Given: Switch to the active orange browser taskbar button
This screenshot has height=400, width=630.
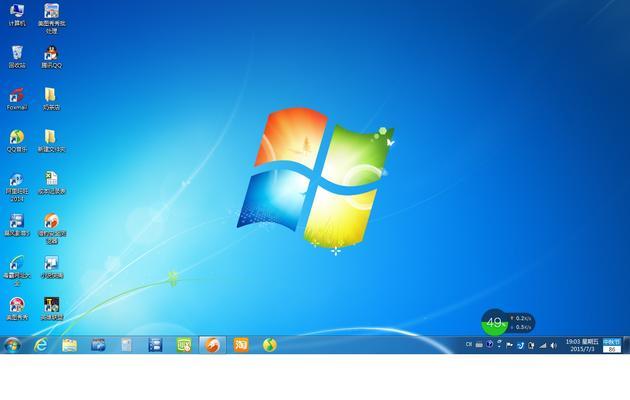Looking at the screenshot, I should 213,345.
